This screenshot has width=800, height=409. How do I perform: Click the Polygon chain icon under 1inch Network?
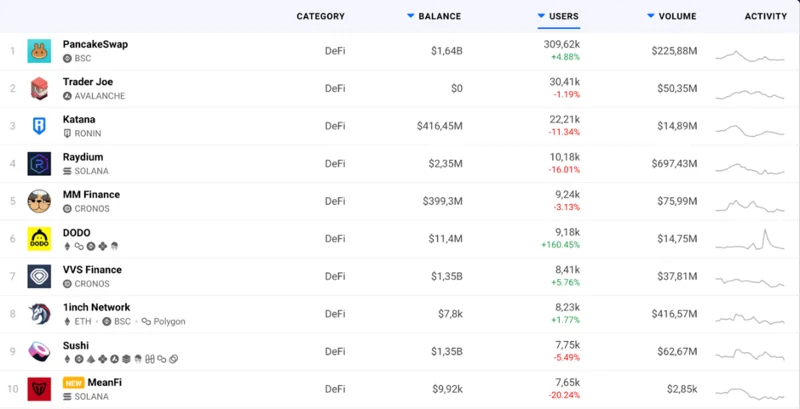146,322
